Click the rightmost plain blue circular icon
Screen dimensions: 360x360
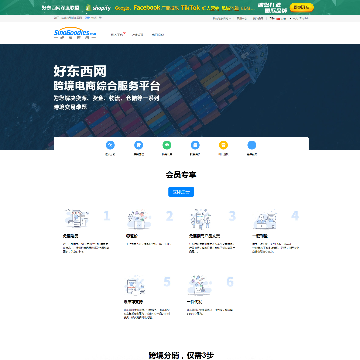252,145
